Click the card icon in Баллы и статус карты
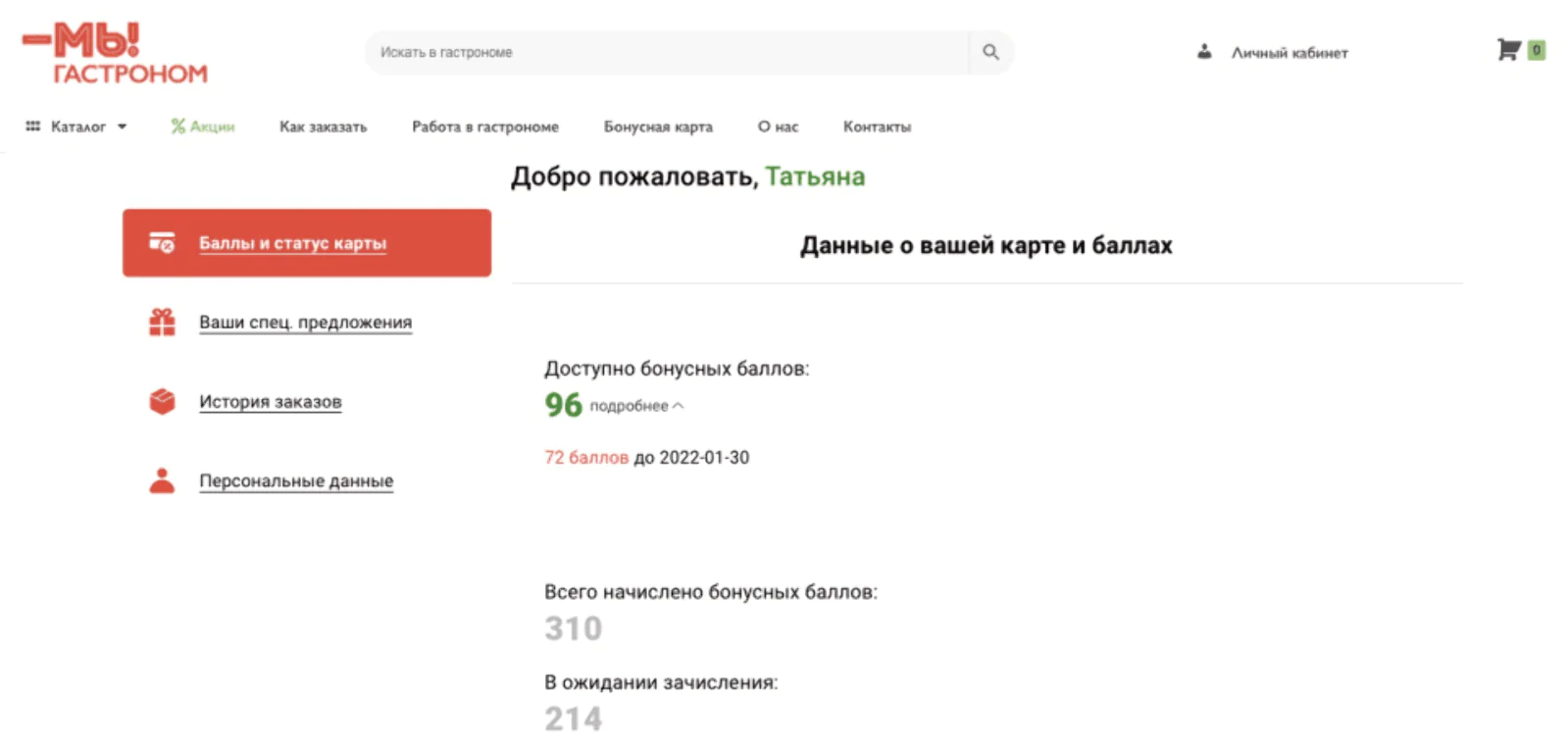Image resolution: width=1568 pixels, height=753 pixels. (x=162, y=242)
